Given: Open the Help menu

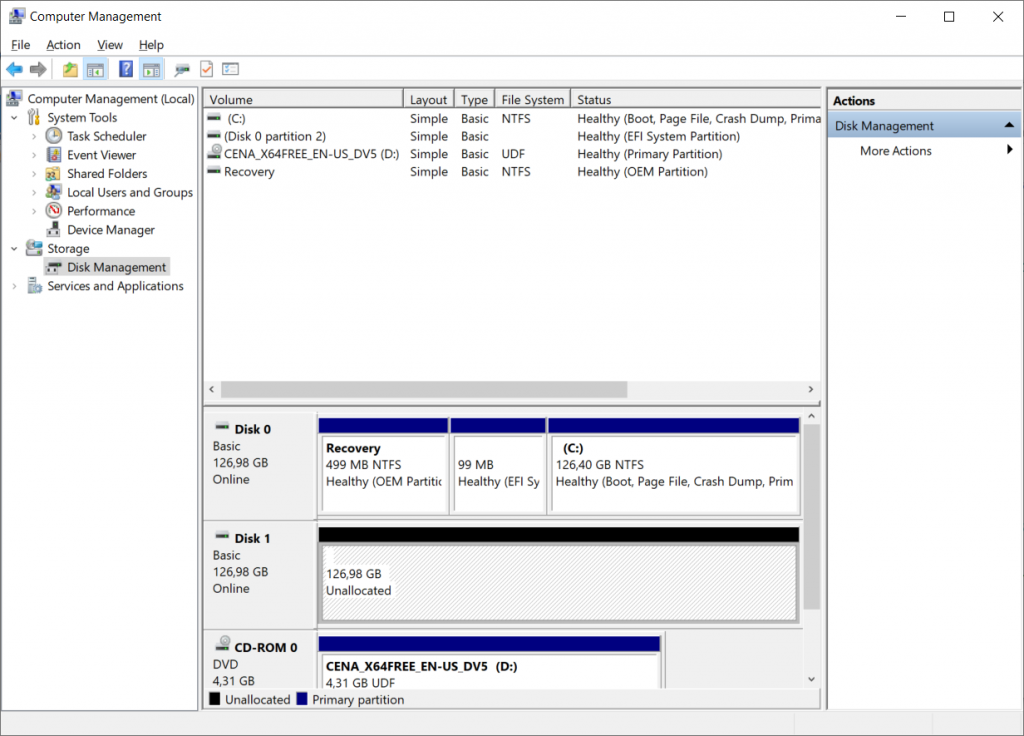Looking at the screenshot, I should [151, 44].
